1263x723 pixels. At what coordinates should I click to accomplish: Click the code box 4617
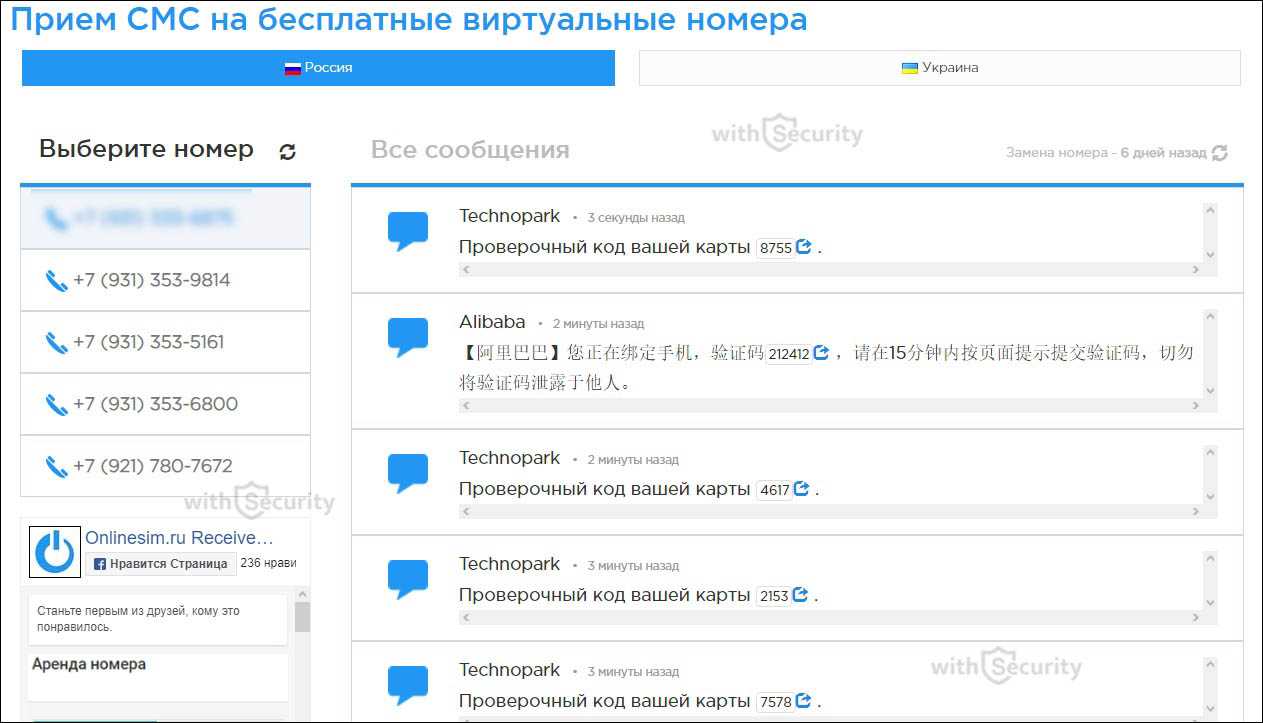pos(775,490)
